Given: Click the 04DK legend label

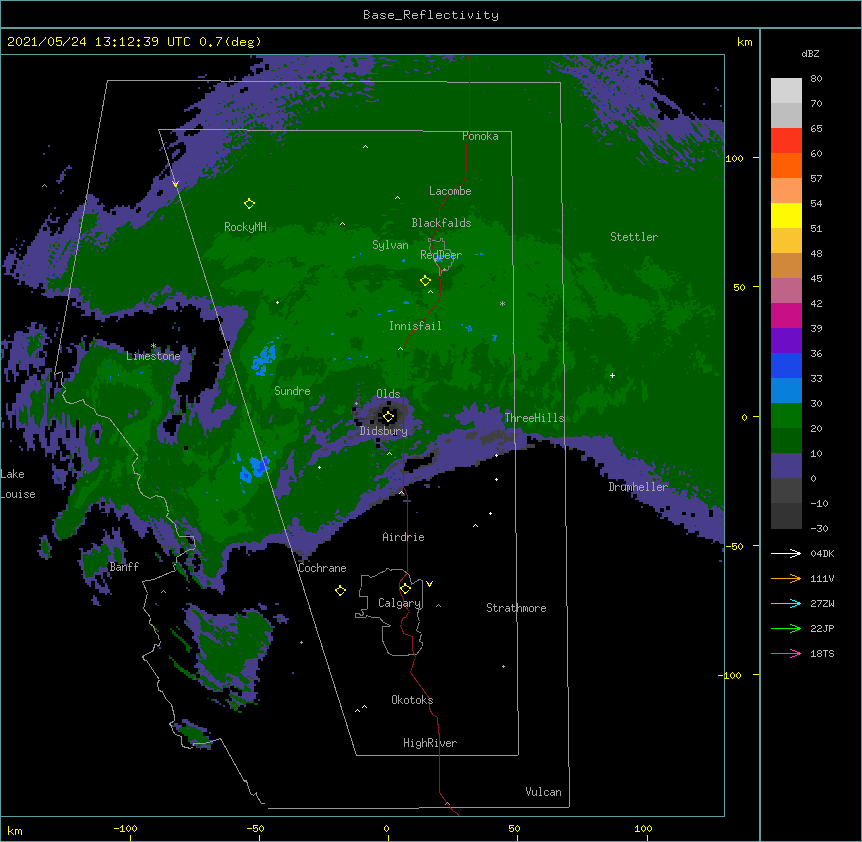Looking at the screenshot, I should click(x=822, y=553).
